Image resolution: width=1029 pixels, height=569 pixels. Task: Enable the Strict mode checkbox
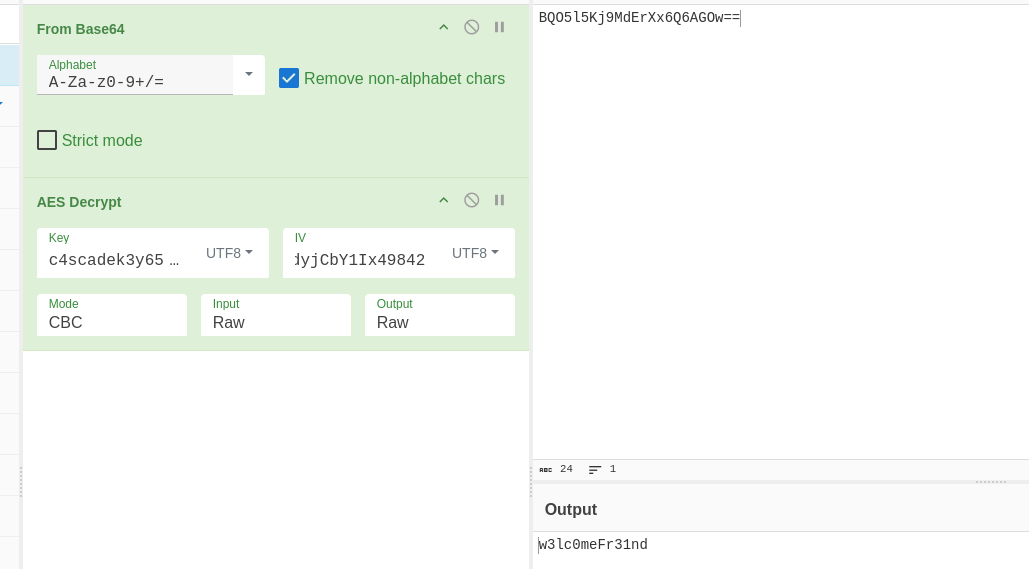click(x=47, y=140)
